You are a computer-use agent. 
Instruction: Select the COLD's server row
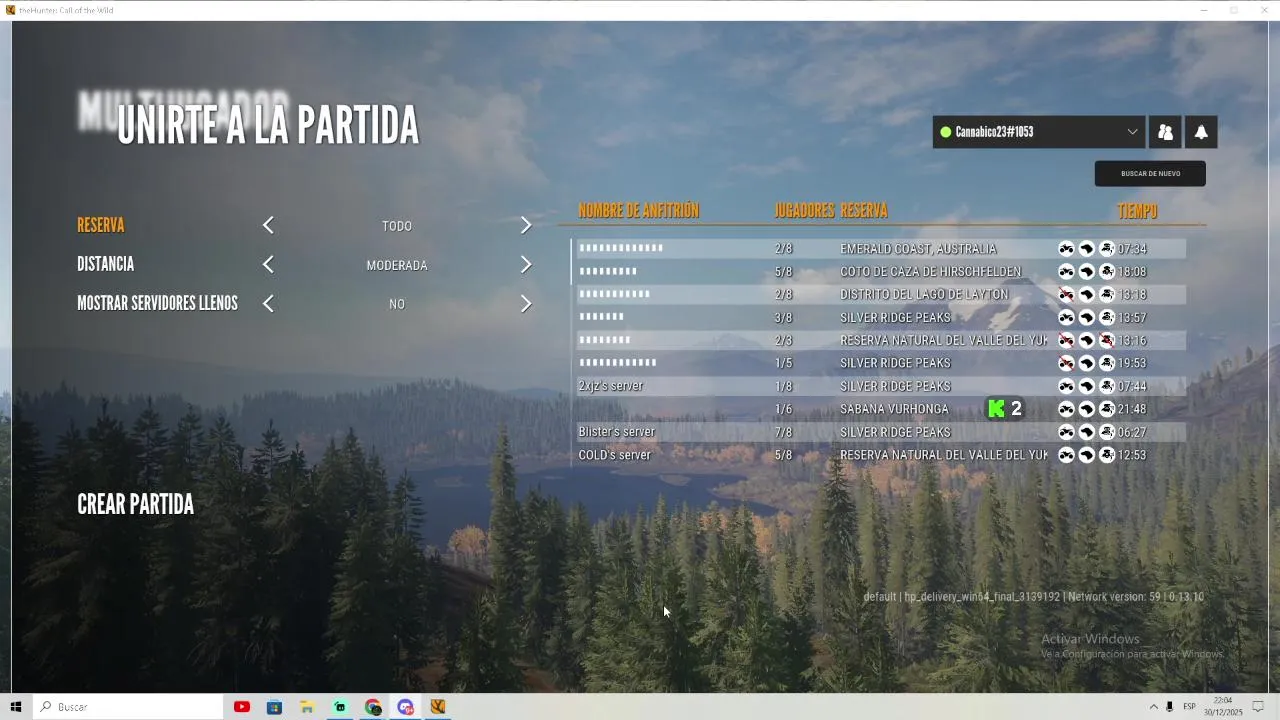coord(879,455)
